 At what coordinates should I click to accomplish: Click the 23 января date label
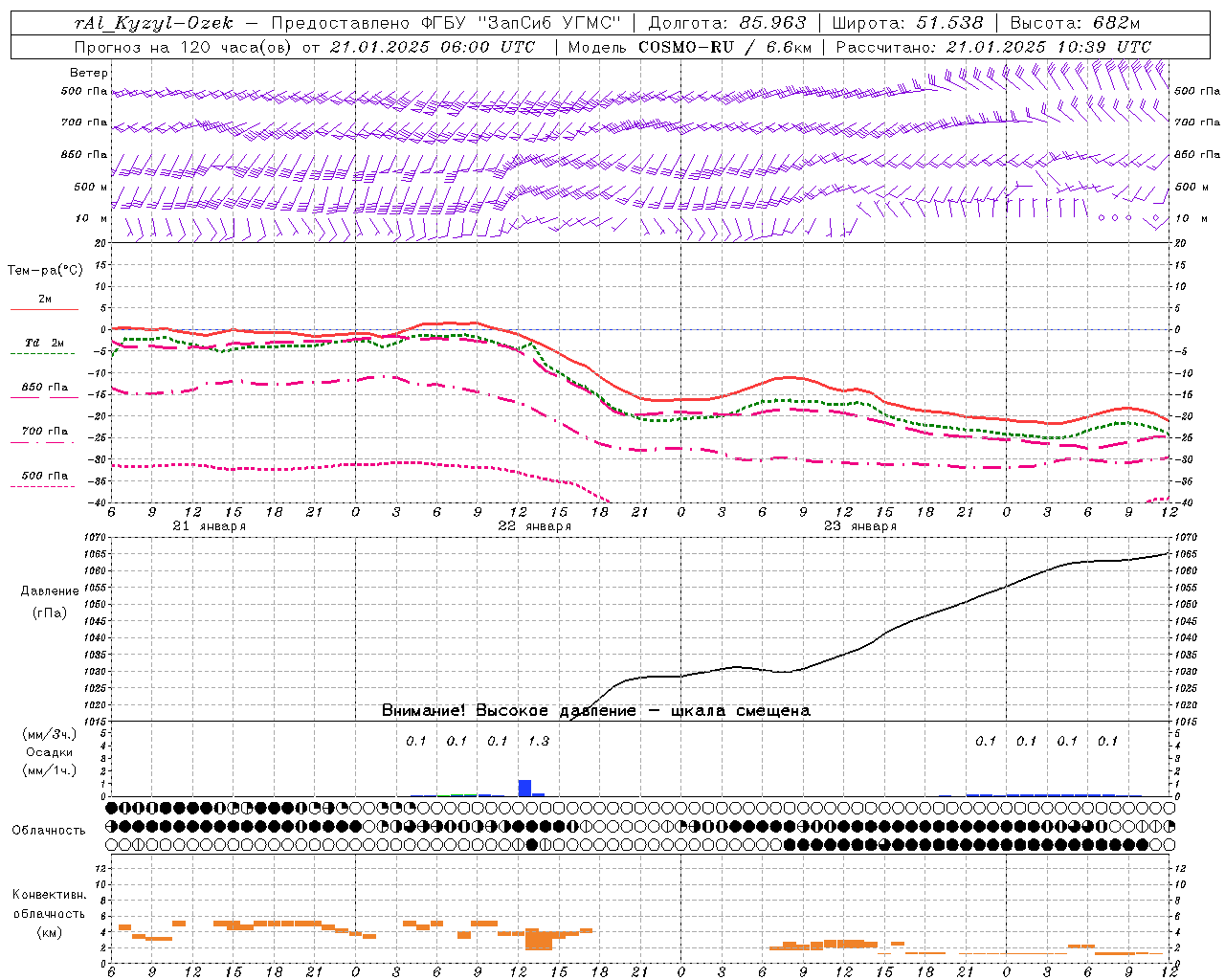pos(859,526)
